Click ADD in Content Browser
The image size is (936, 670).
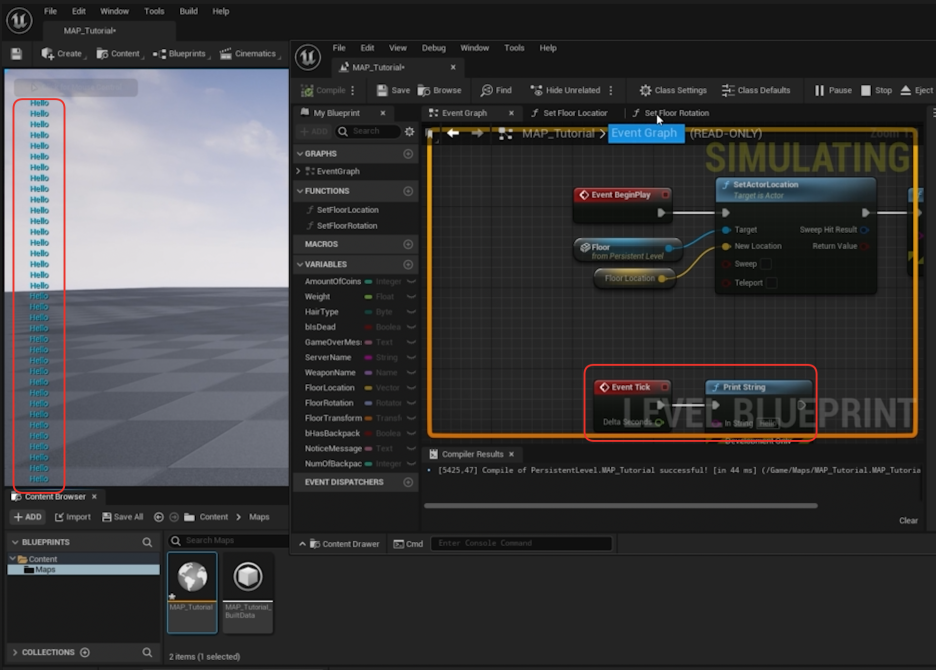pyautogui.click(x=27, y=517)
